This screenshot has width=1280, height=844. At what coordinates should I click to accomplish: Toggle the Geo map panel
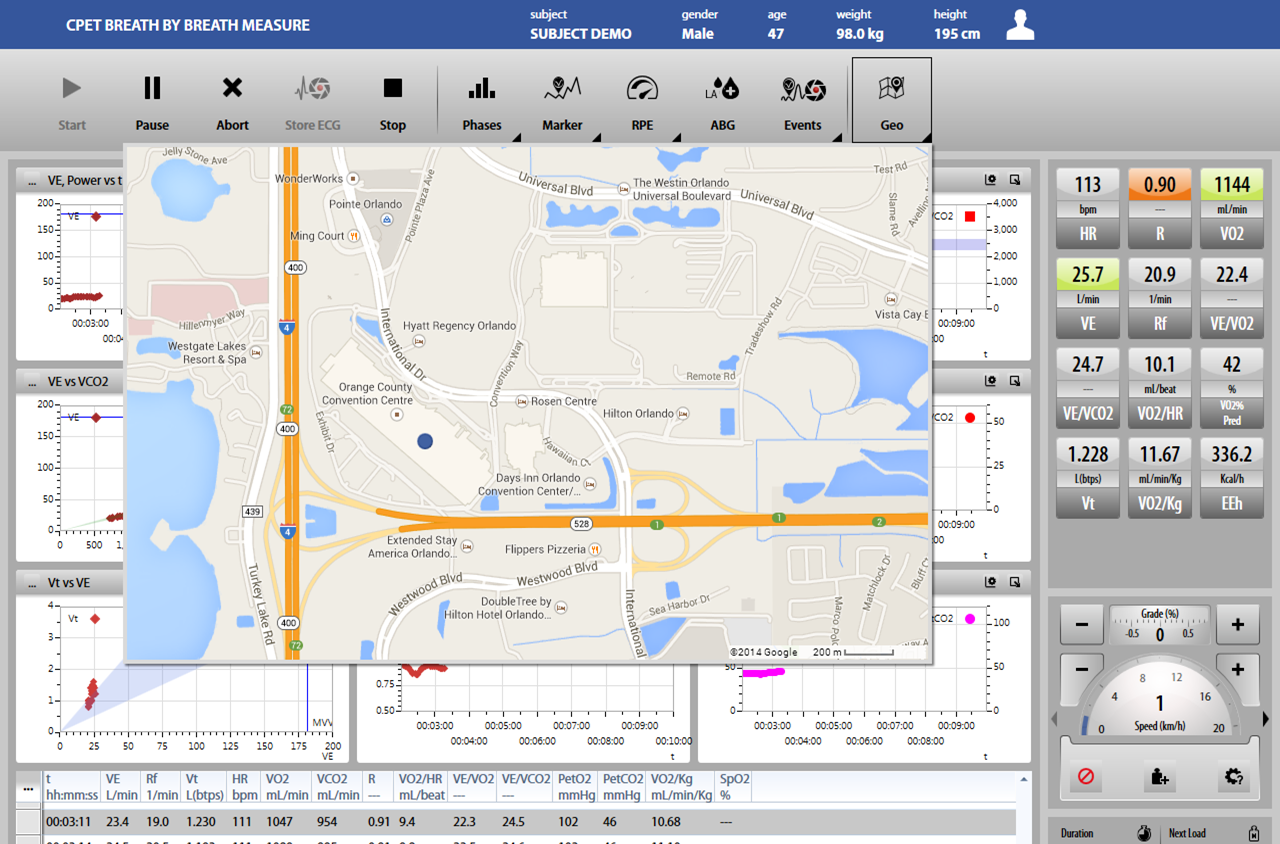coord(891,99)
